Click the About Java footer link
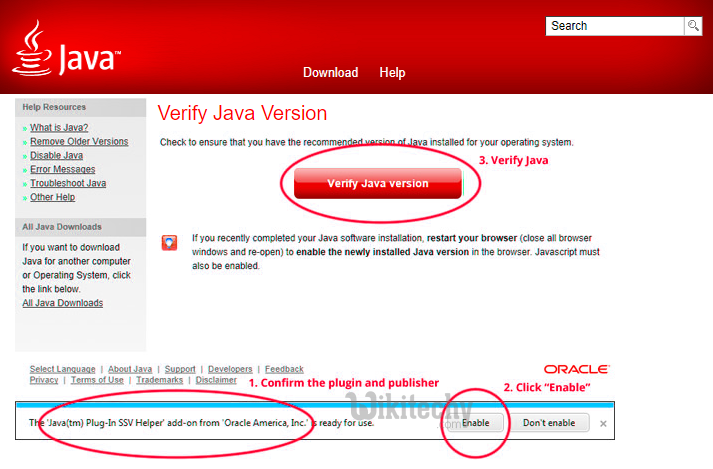The height and width of the screenshot is (469, 713). point(130,369)
